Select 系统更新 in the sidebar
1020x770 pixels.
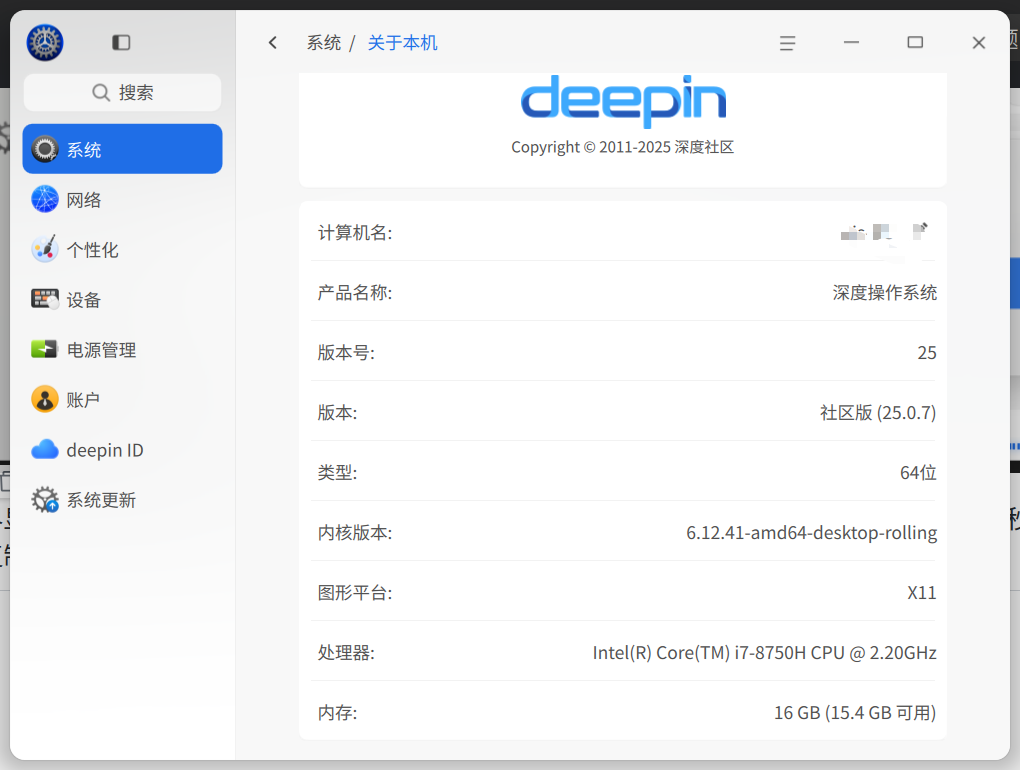(122, 499)
